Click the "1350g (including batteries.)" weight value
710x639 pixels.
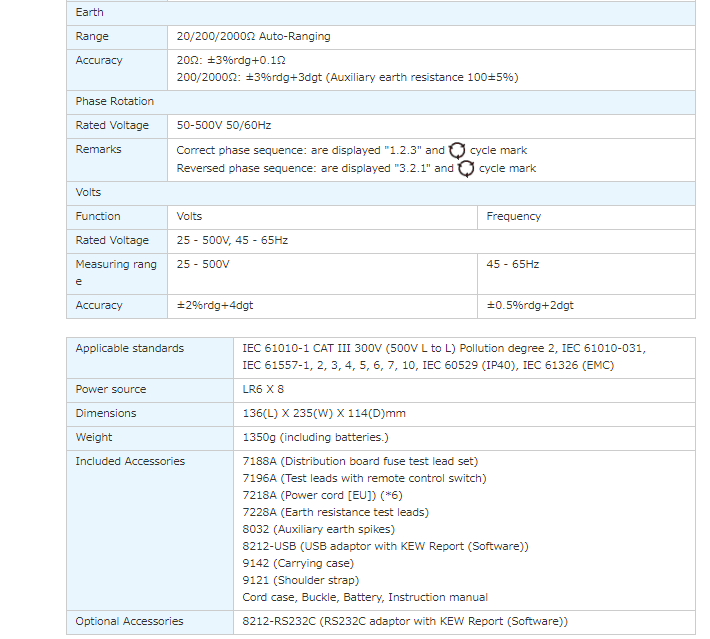315,437
